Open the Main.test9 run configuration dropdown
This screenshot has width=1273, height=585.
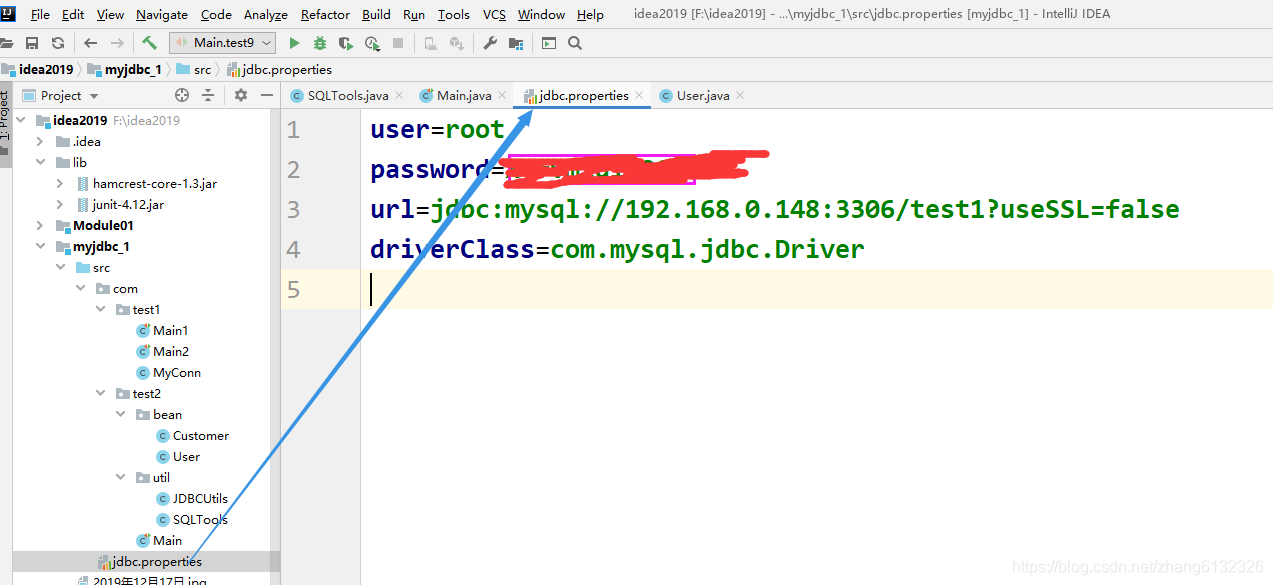pyautogui.click(x=221, y=43)
